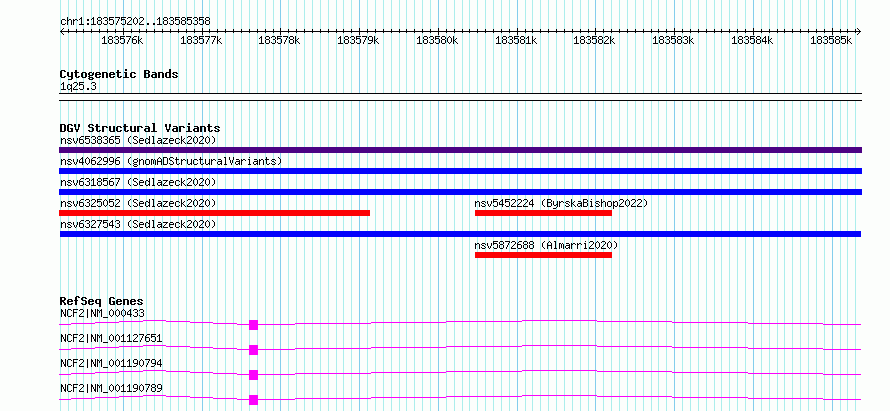Click the DGV Structural Variants track title
The width and height of the screenshot is (890, 411).
pos(140,128)
